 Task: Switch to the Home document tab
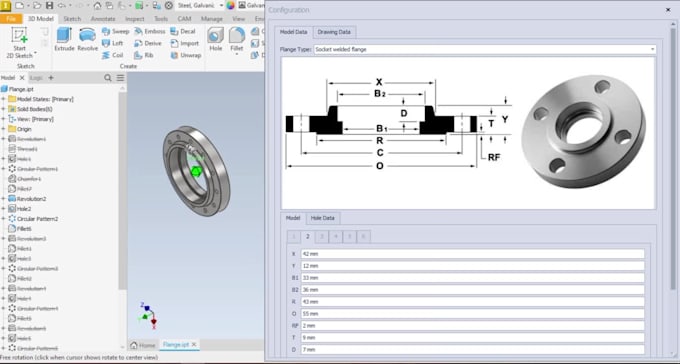143,345
